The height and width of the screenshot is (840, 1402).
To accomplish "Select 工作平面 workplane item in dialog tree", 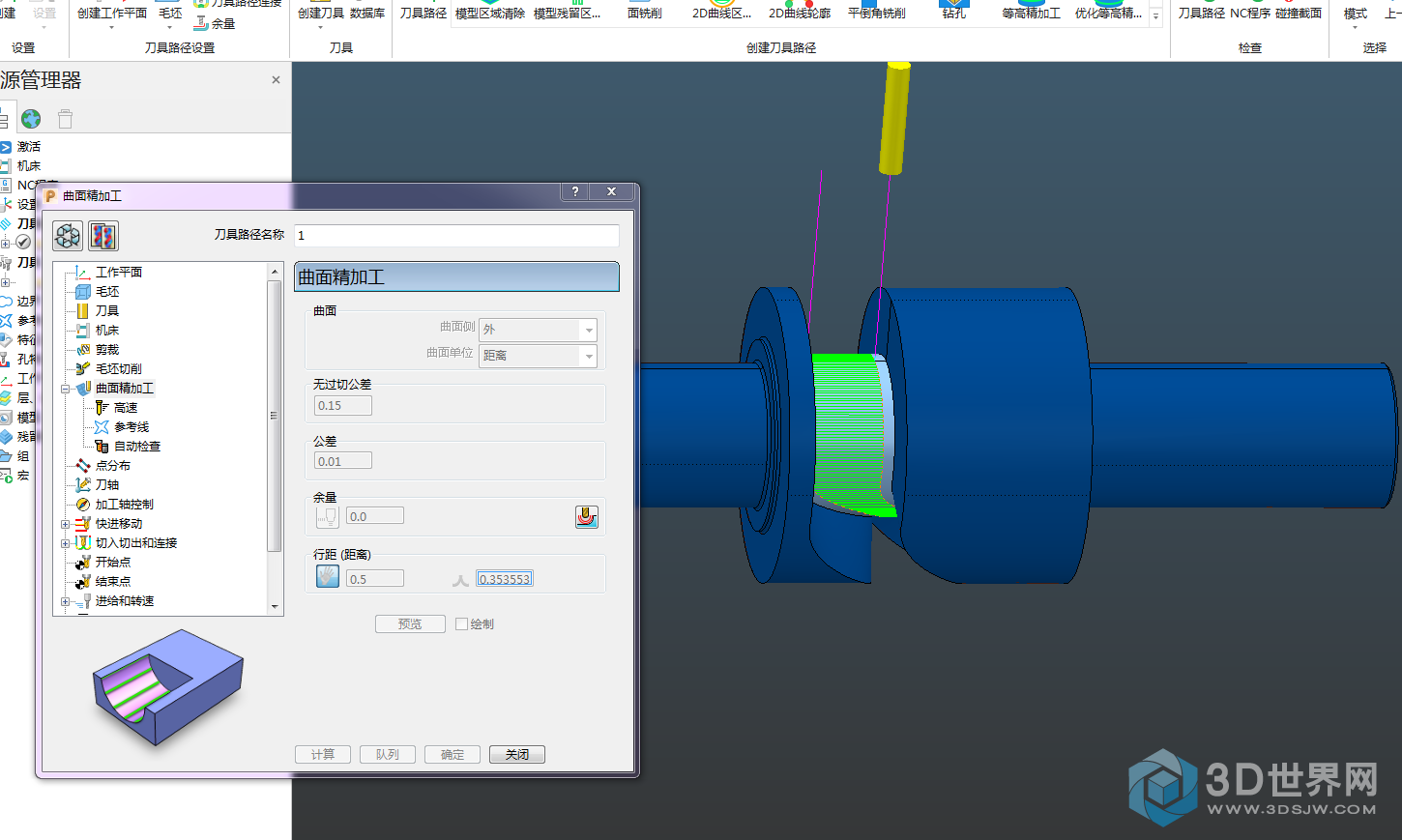I will tap(119, 272).
